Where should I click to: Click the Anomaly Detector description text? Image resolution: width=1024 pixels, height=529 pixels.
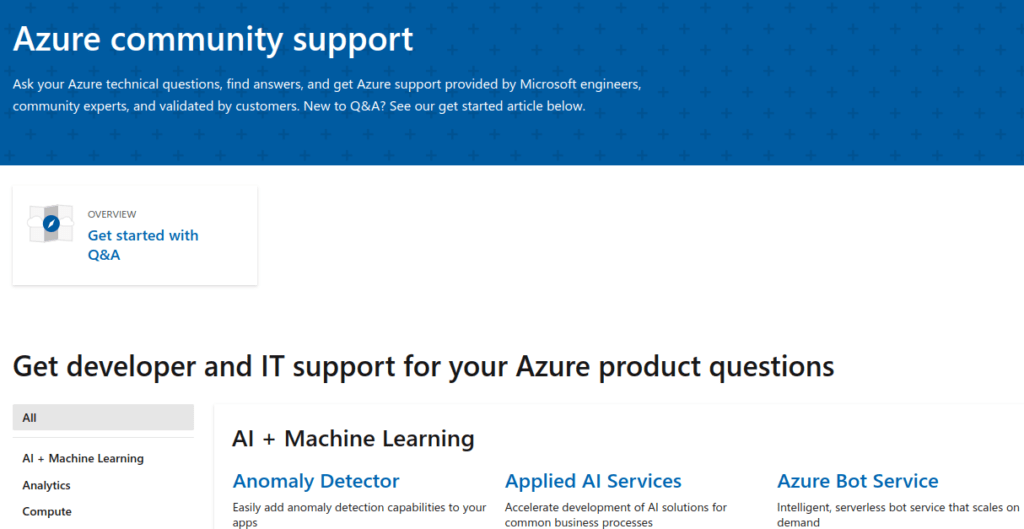359,515
